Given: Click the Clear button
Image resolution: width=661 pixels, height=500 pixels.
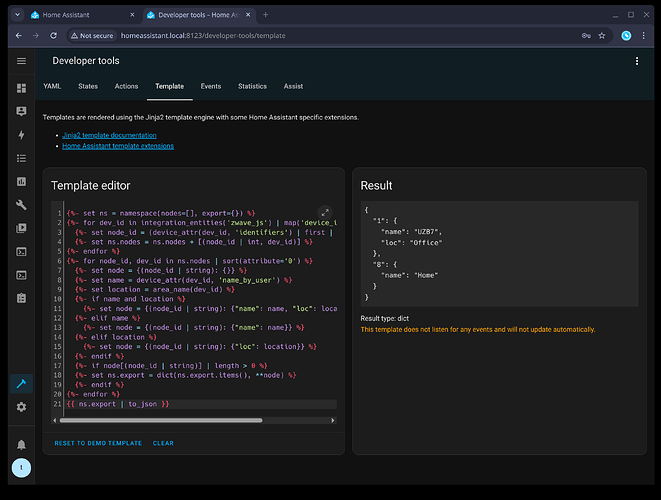Looking at the screenshot, I should (x=163, y=443).
